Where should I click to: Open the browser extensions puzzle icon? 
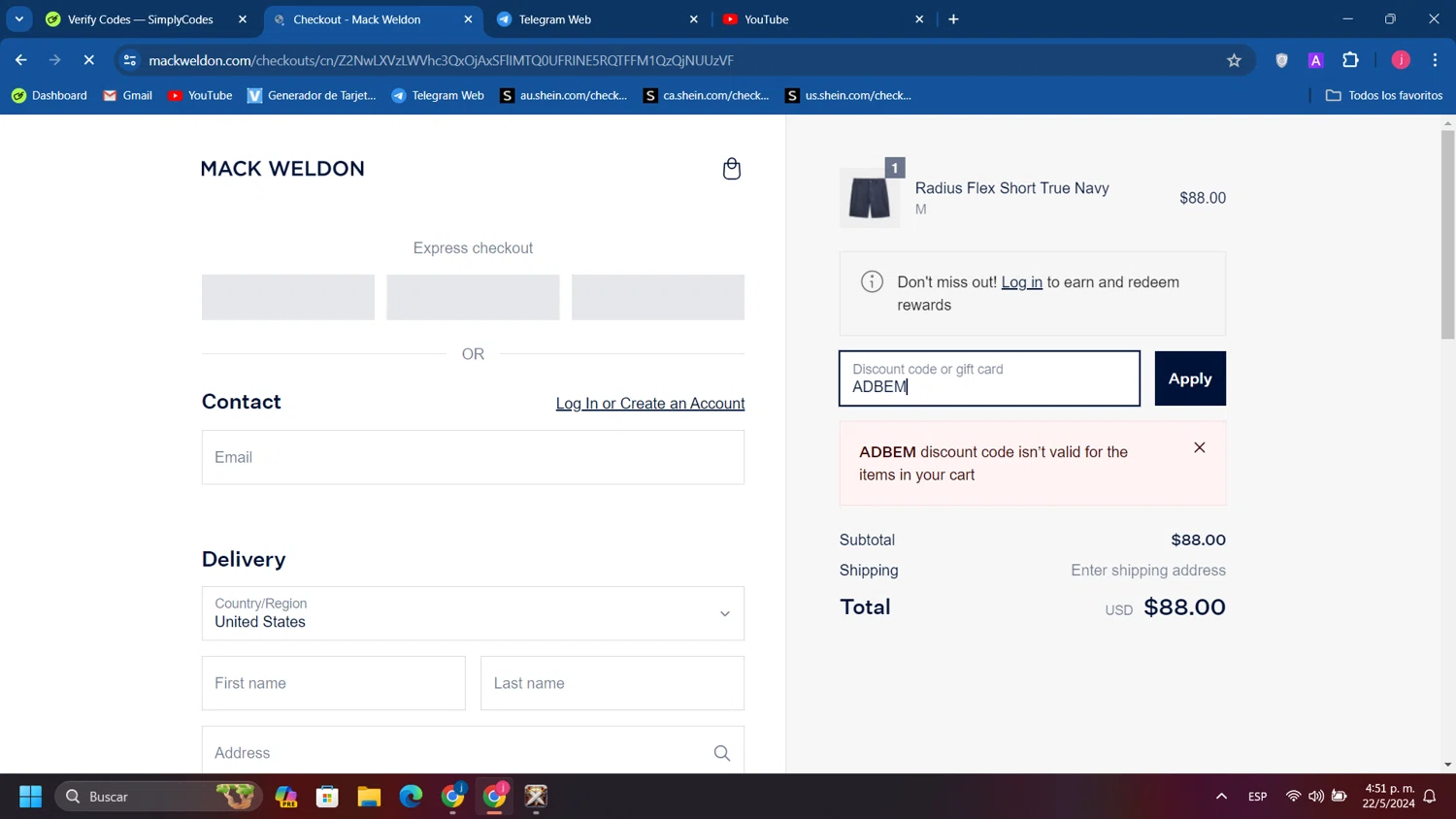coord(1350,60)
